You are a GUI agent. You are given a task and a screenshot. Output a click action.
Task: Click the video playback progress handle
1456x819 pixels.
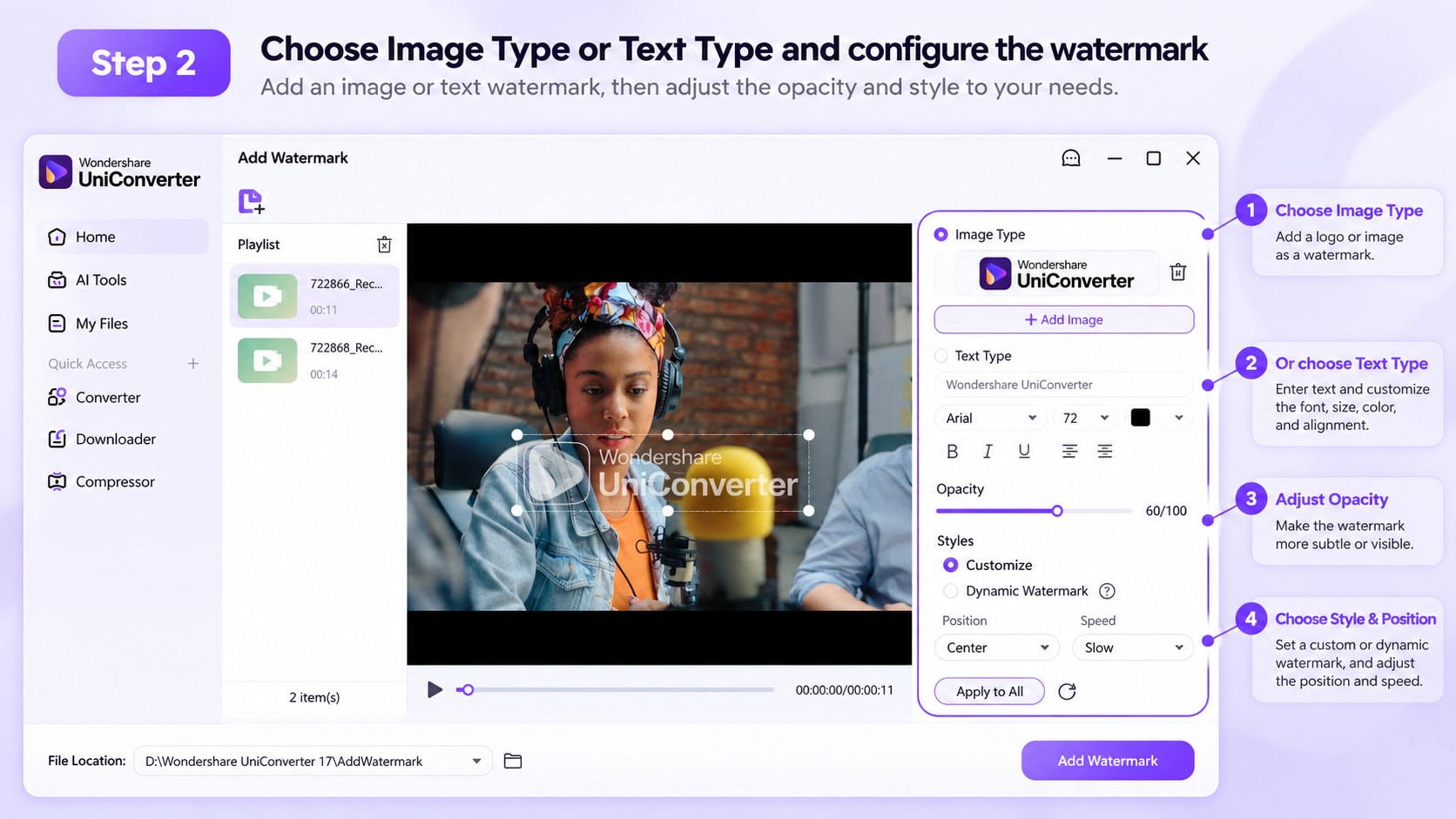(x=468, y=690)
